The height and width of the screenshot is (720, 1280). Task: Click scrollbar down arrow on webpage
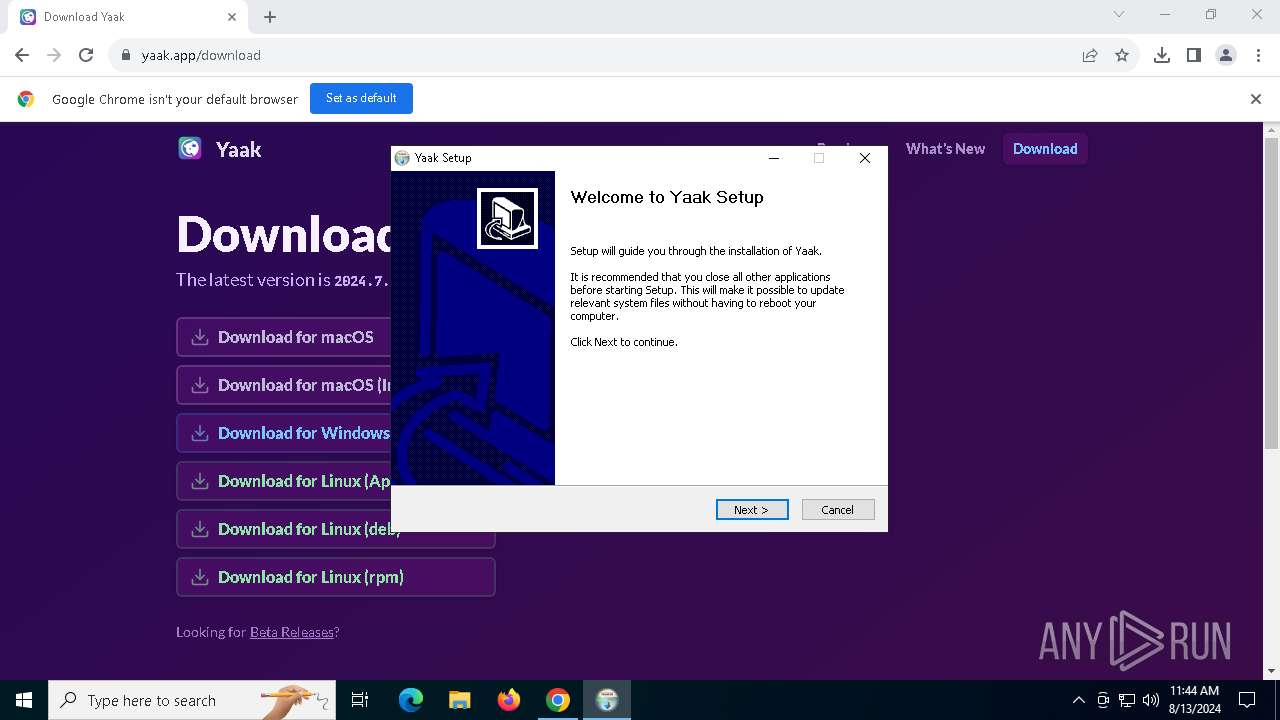[1272, 671]
